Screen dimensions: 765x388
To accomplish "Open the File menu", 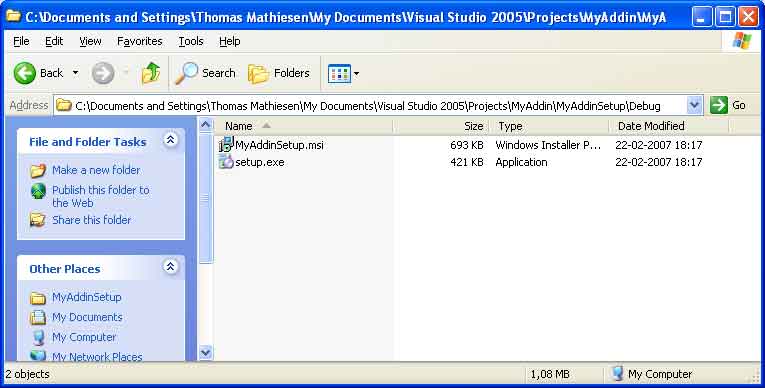I will (x=21, y=41).
